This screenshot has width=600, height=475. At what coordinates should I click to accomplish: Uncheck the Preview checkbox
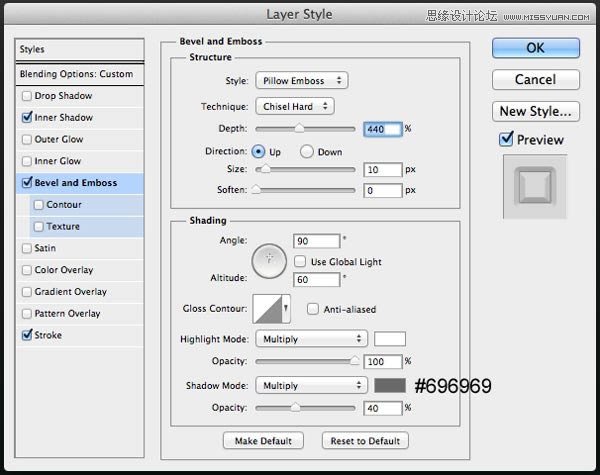coord(506,139)
